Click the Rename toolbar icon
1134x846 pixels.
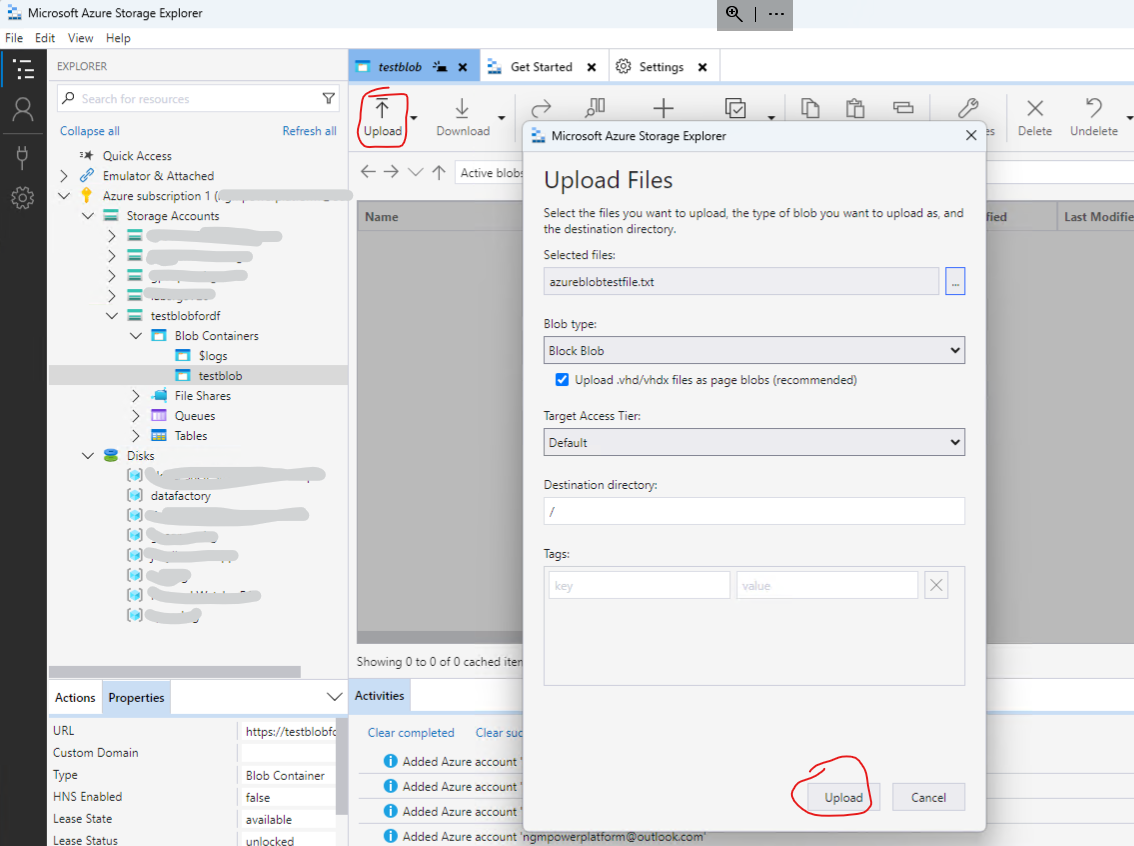tap(903, 108)
